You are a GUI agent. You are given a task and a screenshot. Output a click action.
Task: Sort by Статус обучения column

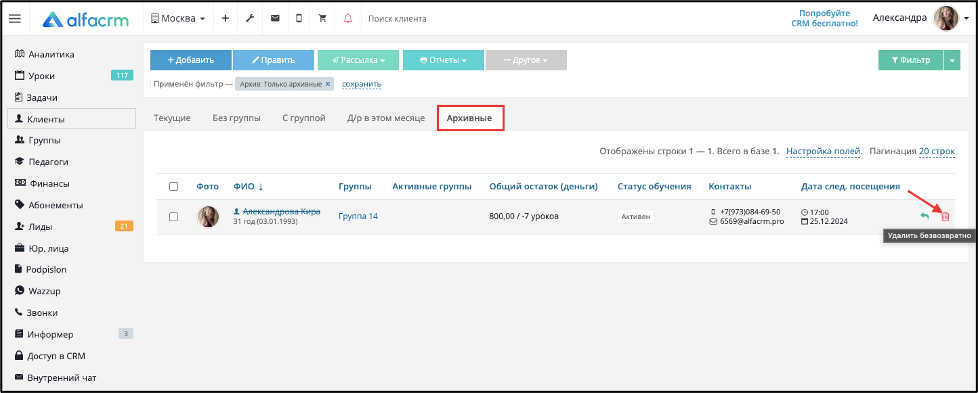654,186
